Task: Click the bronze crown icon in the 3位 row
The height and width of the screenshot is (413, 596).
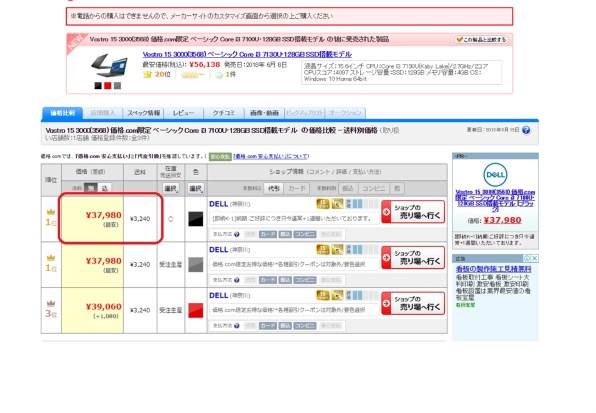Action: tap(51, 304)
